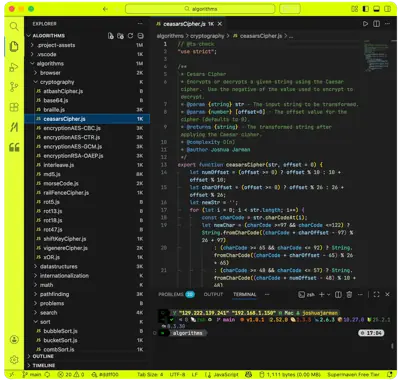Collapse all folders in explorer
The width and height of the screenshot is (400, 382).
click(140, 36)
